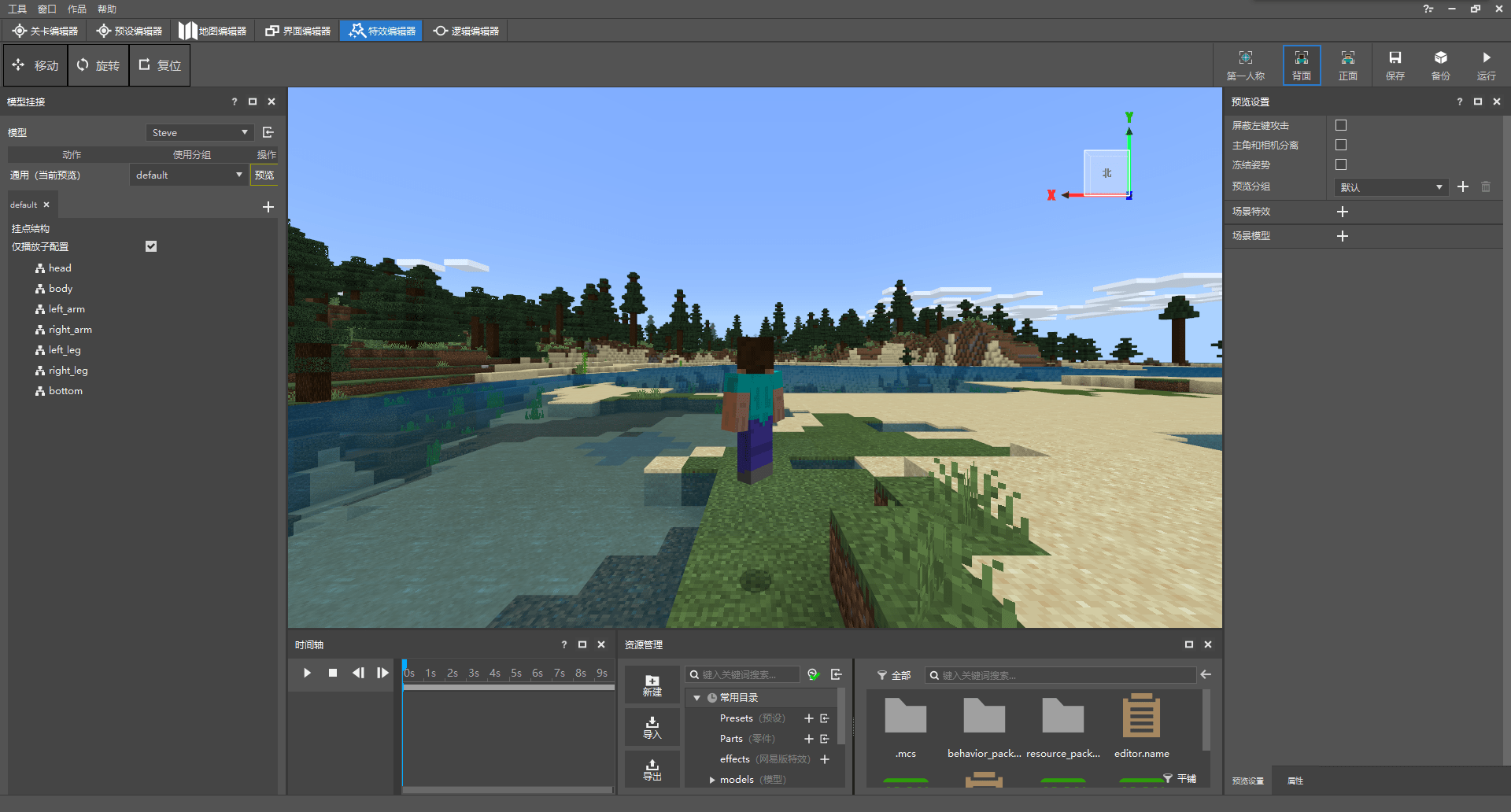
Task: Select the left_arm bone node
Action: click(x=67, y=309)
